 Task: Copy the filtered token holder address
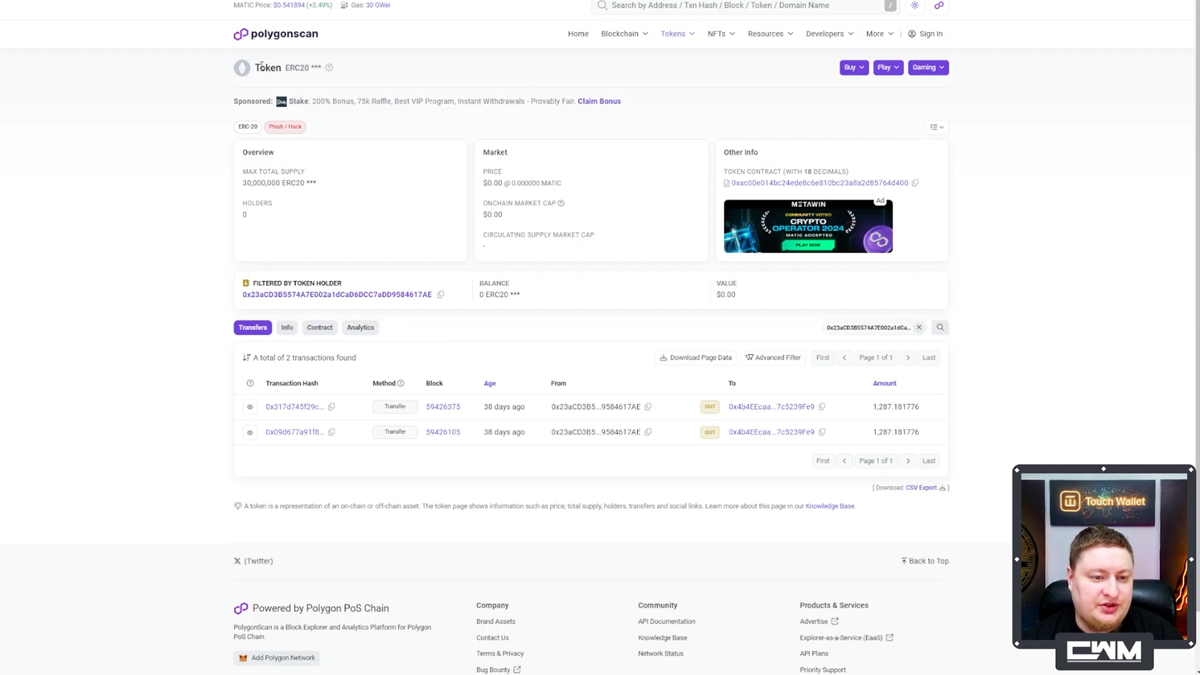(441, 295)
